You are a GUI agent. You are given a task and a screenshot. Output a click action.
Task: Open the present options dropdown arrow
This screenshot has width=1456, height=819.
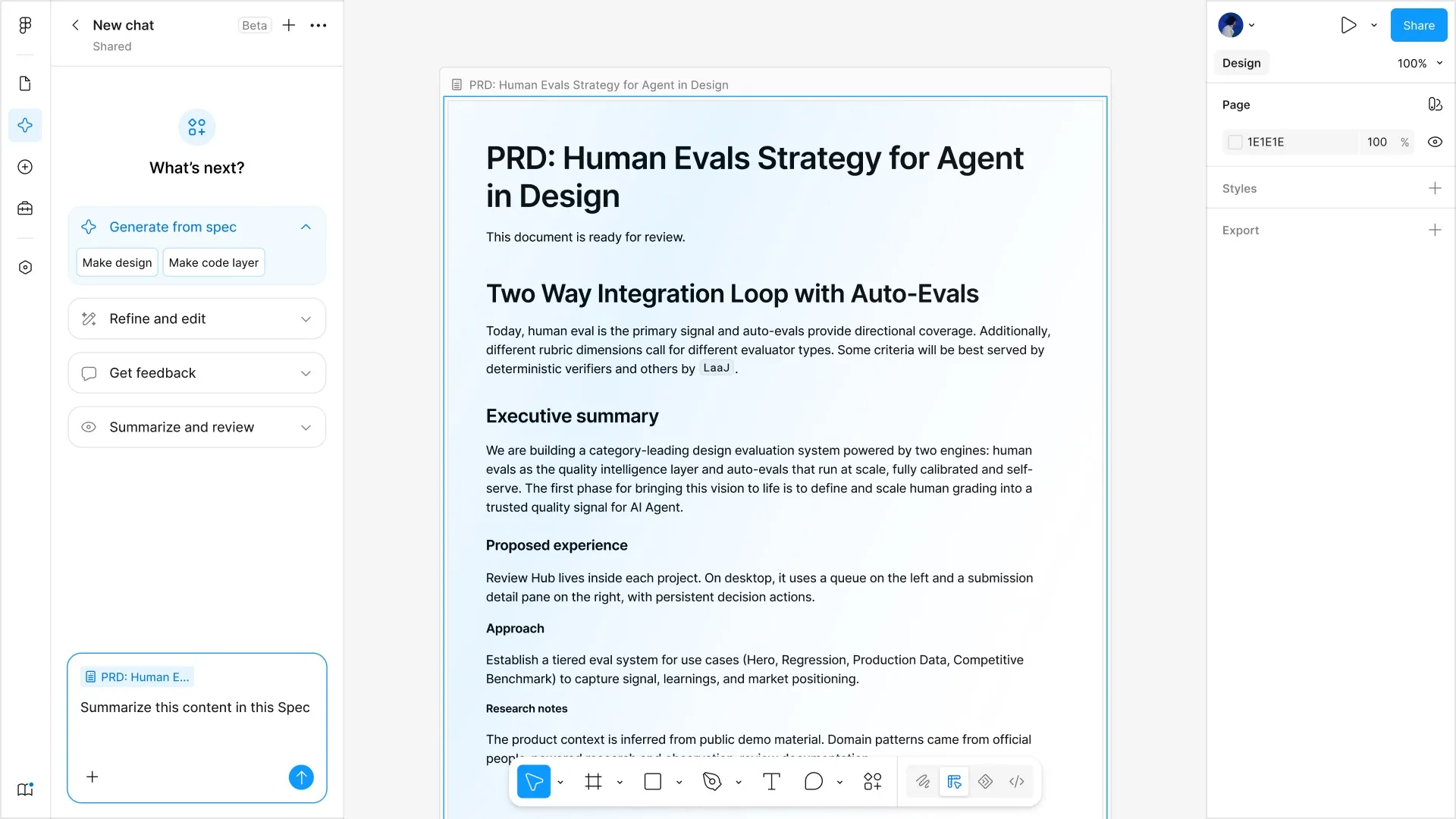(1373, 25)
